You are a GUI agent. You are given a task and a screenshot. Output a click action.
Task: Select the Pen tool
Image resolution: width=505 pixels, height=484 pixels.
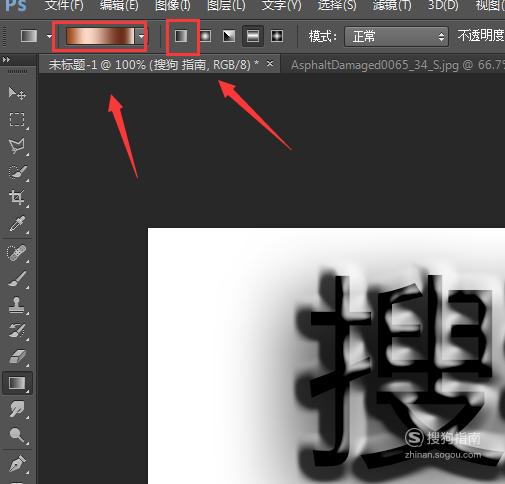(17, 464)
